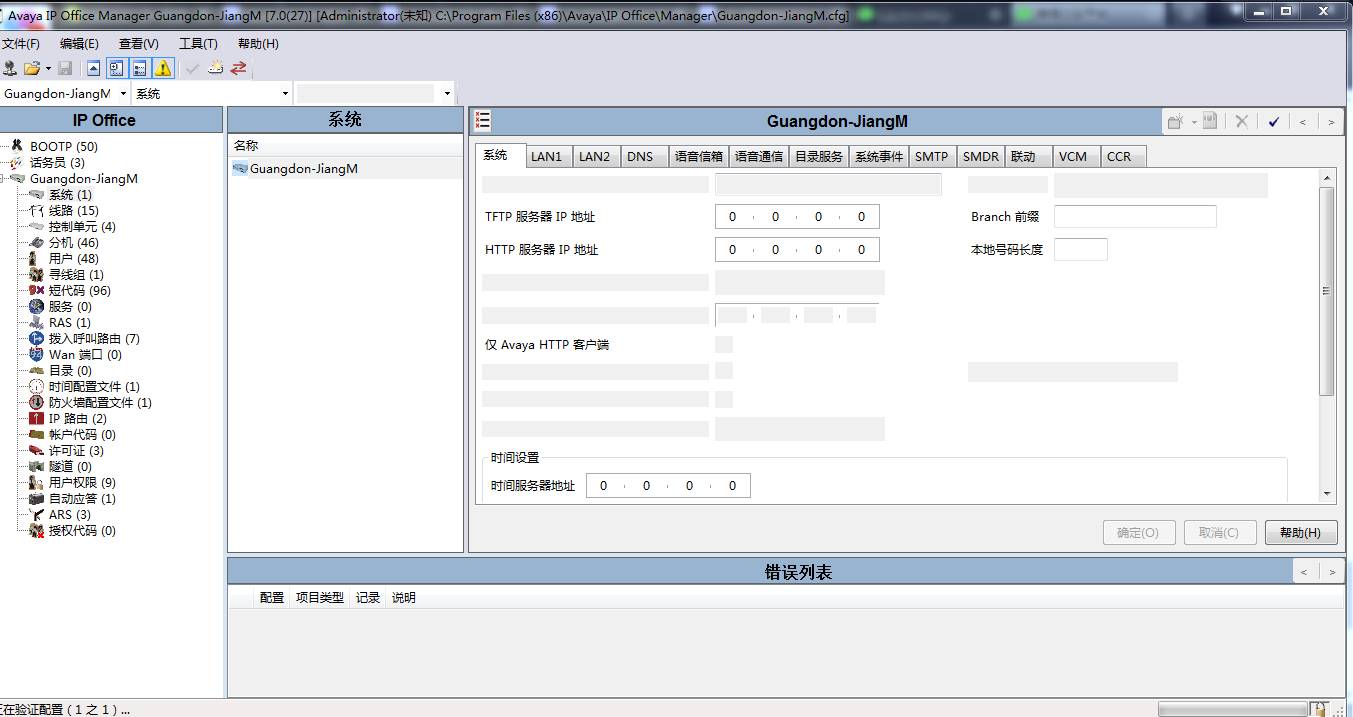The image size is (1353, 717).
Task: Click the open folder configuration file icon
Action: pyautogui.click(x=32, y=68)
